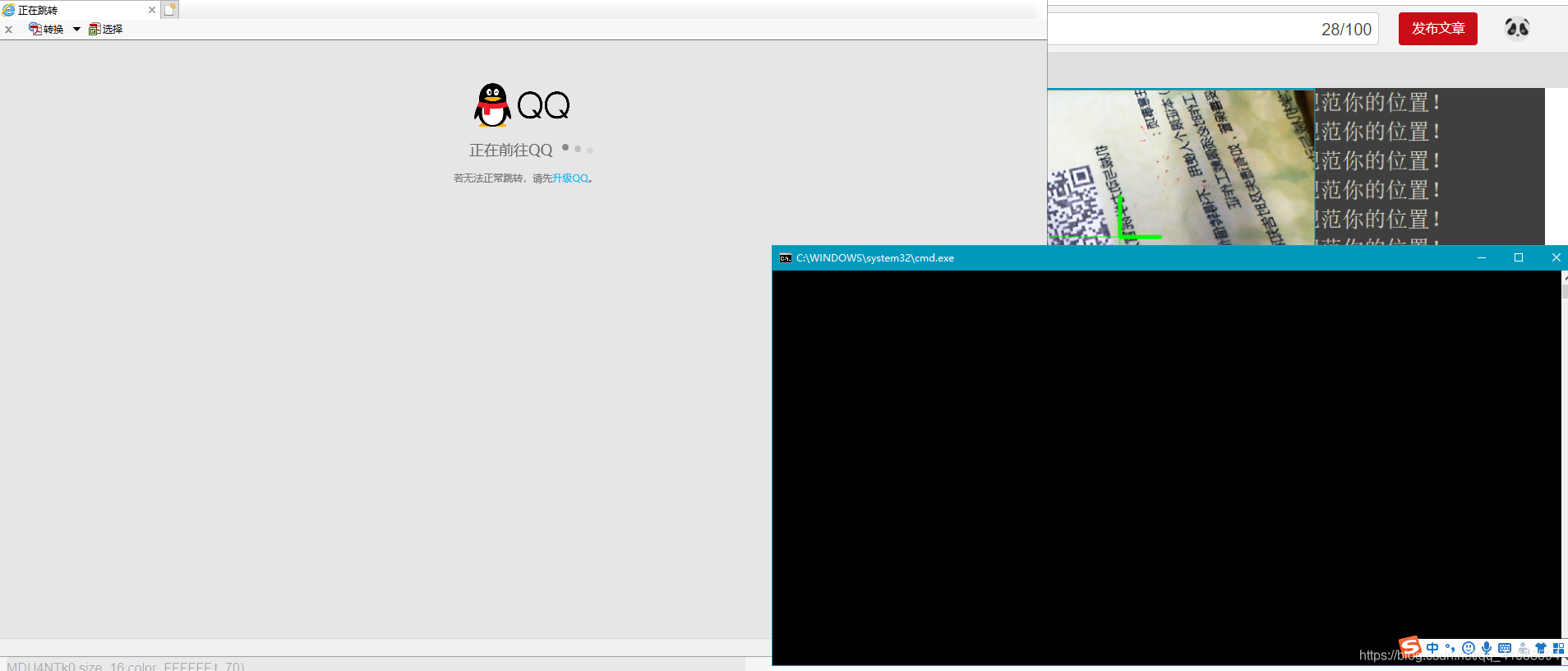Follow the 升级QQ link
Screen dimensions: 1568x671
pyautogui.click(x=570, y=178)
